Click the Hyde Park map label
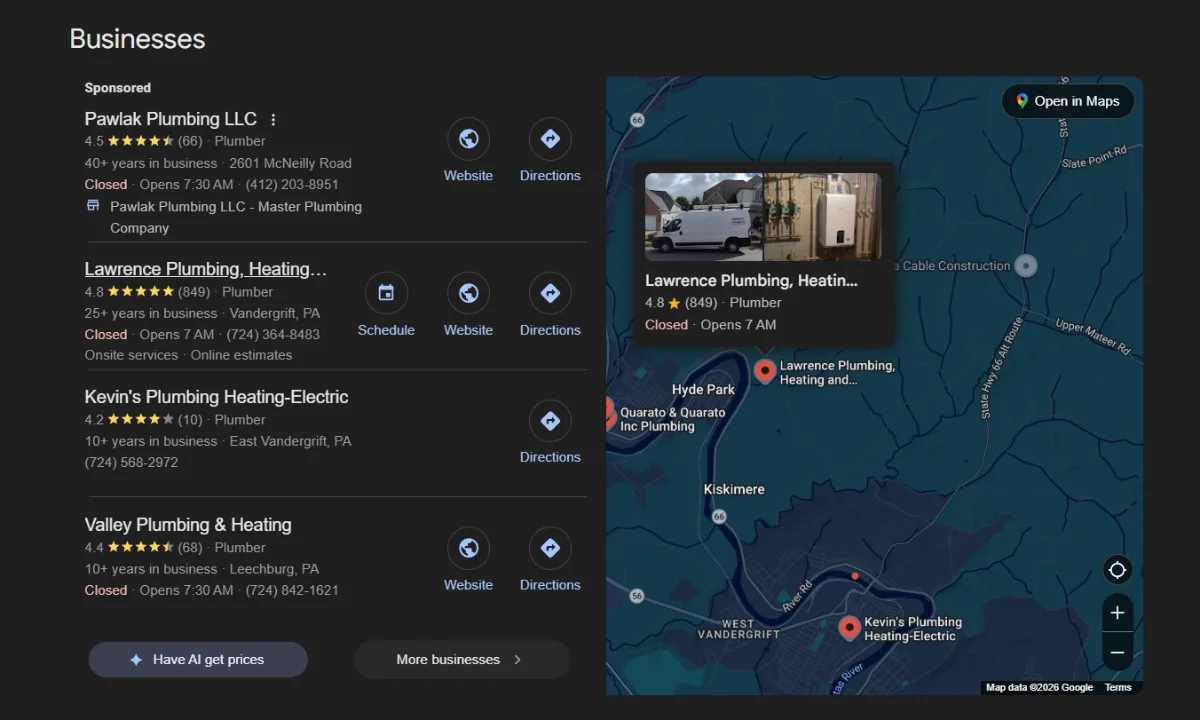The image size is (1200, 720). pyautogui.click(x=703, y=390)
